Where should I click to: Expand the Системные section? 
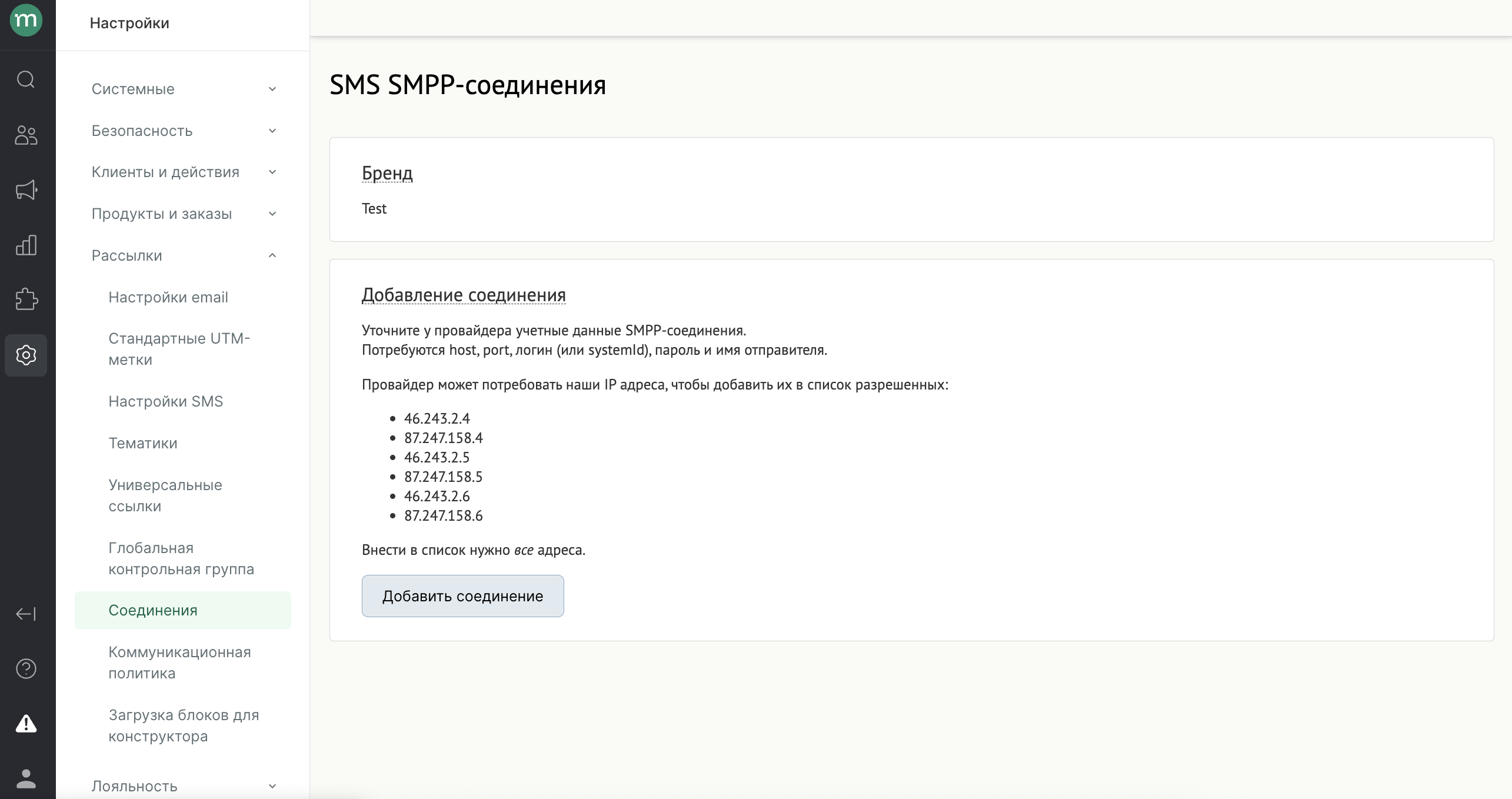coord(183,89)
